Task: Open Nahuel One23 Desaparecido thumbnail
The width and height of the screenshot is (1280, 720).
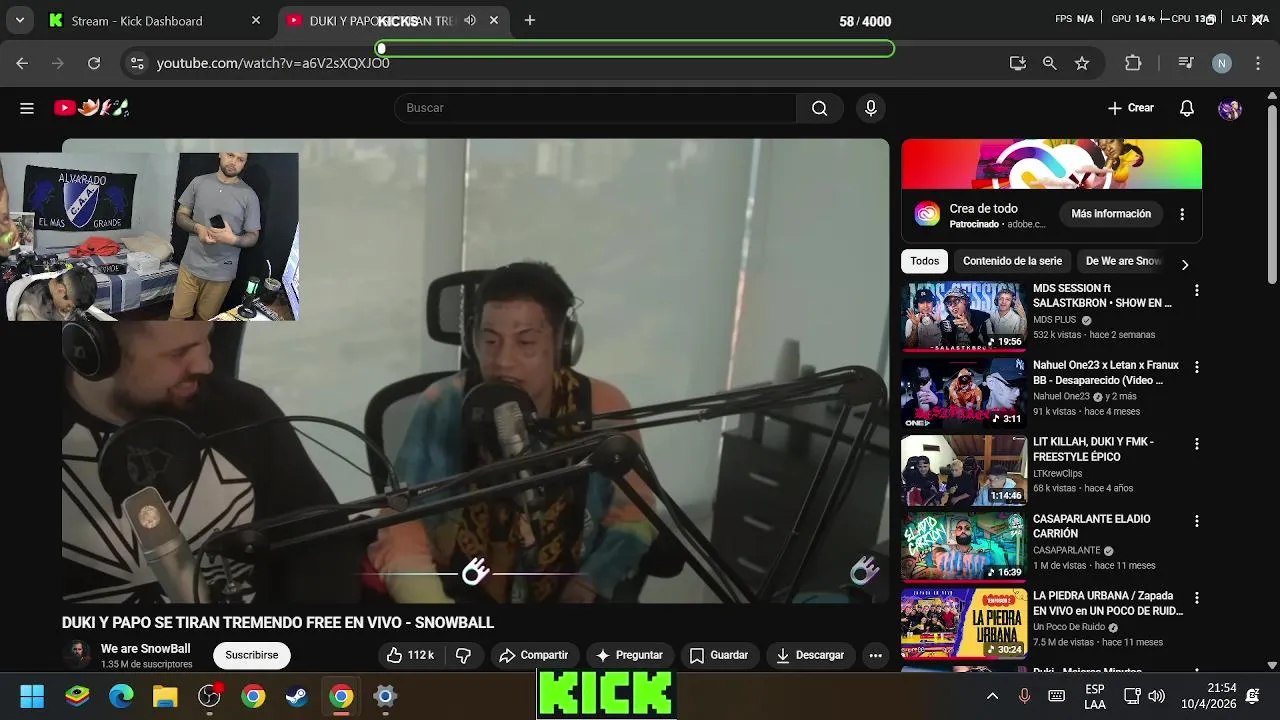Action: (x=964, y=393)
